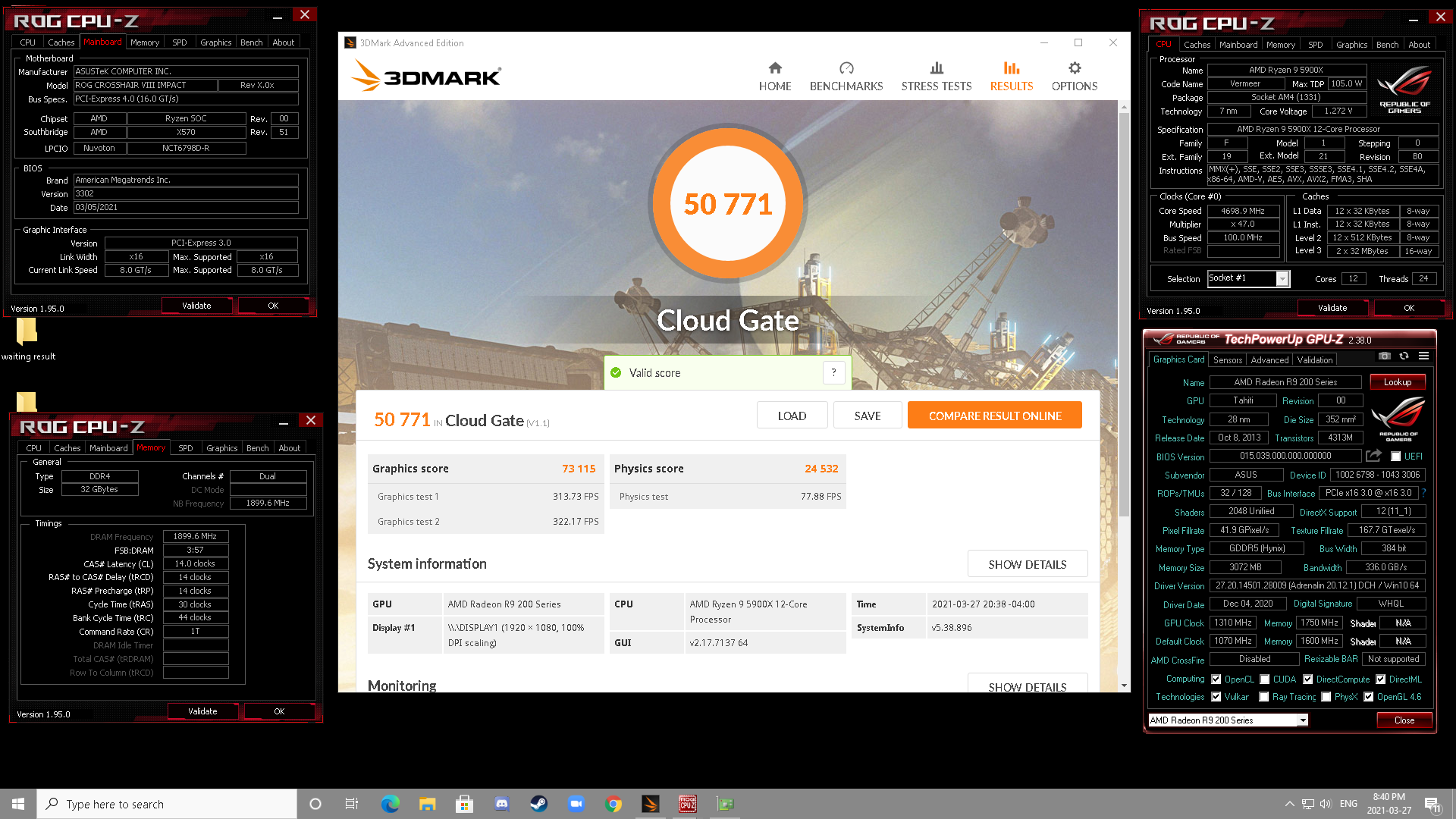The width and height of the screenshot is (1456, 819).
Task: Take a GPU-Z screenshot with camera icon
Action: point(1385,356)
